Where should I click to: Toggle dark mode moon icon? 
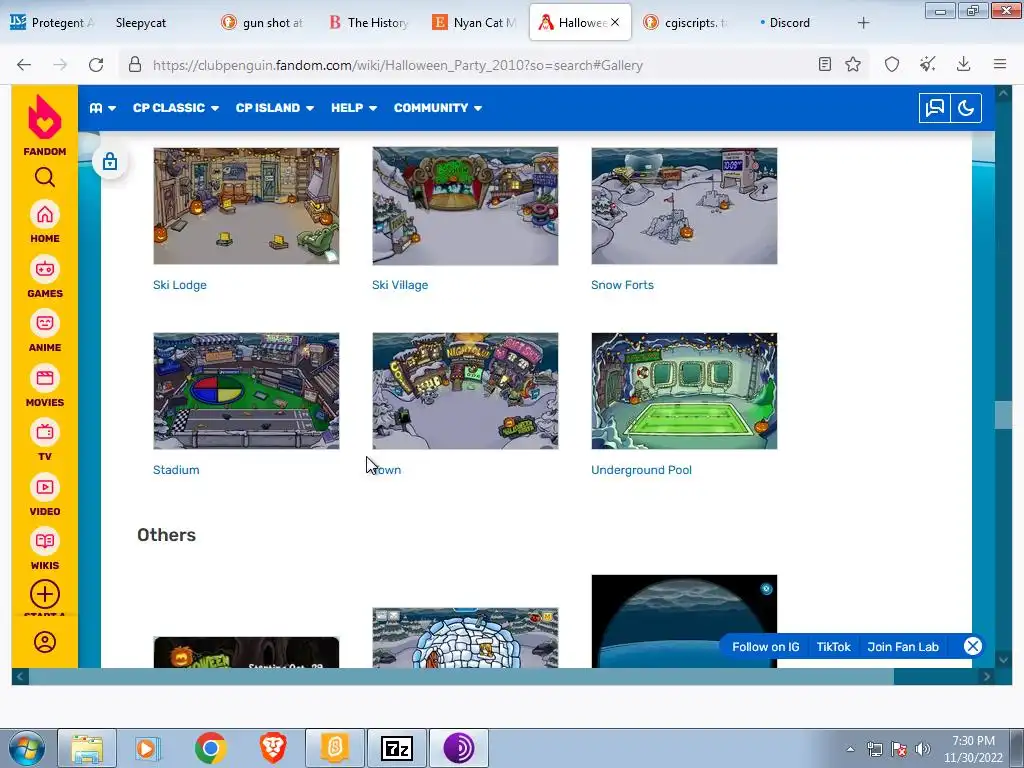pyautogui.click(x=966, y=108)
